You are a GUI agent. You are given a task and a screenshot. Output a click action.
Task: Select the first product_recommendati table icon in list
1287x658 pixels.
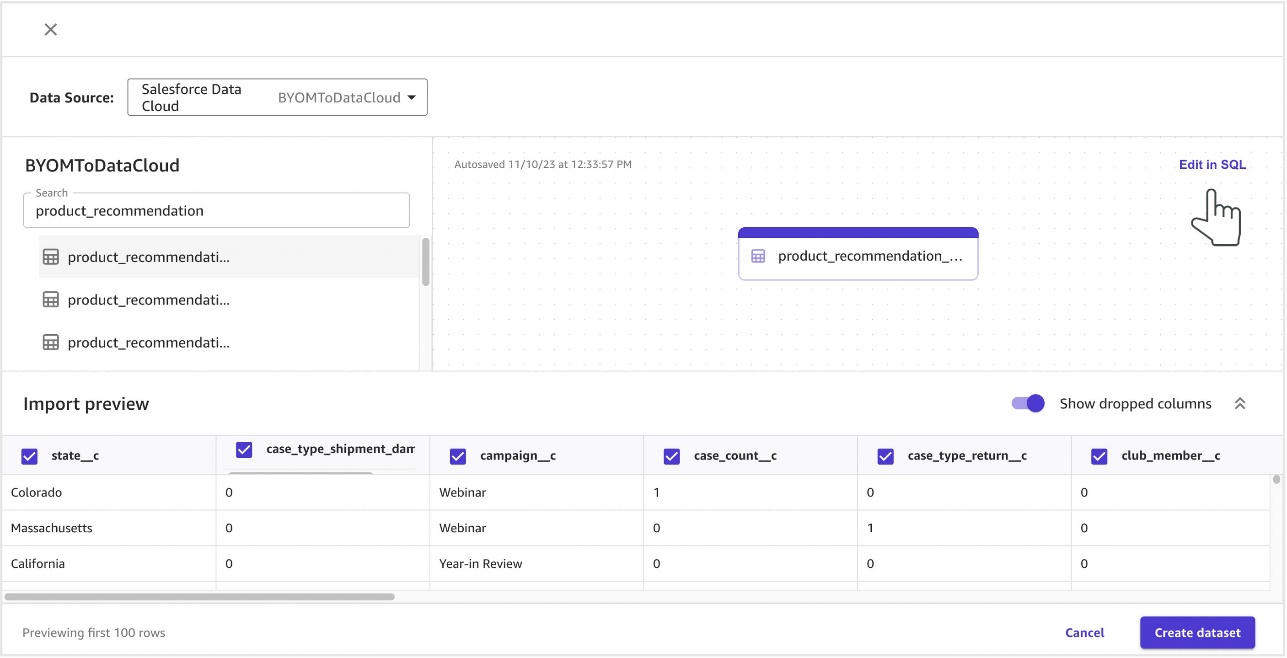pyautogui.click(x=51, y=257)
